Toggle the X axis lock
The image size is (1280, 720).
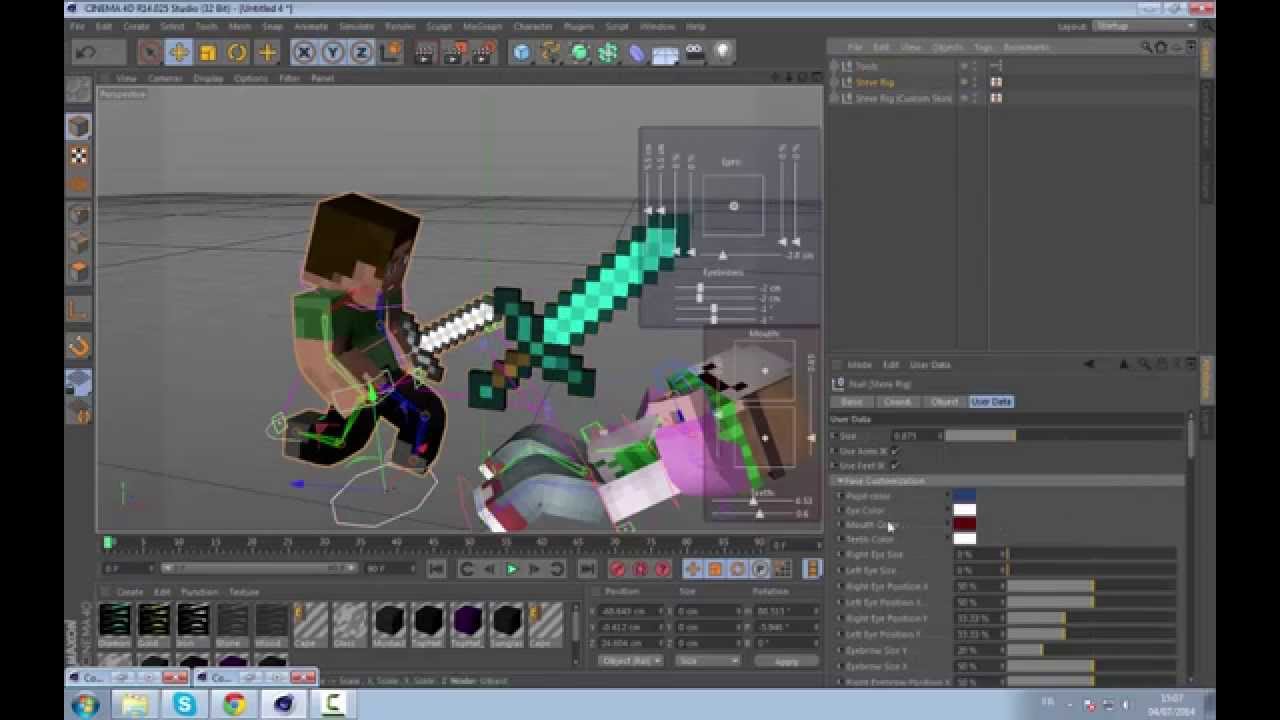pos(304,52)
